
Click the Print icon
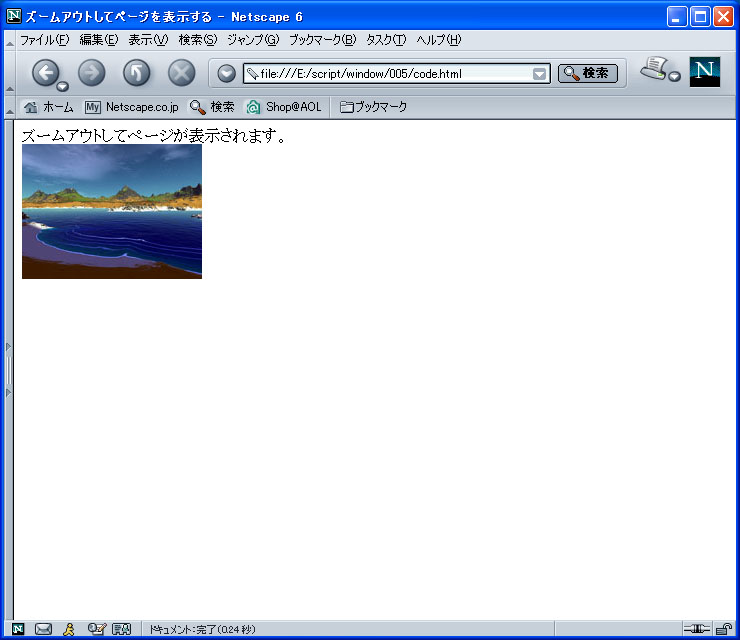pyautogui.click(x=654, y=68)
